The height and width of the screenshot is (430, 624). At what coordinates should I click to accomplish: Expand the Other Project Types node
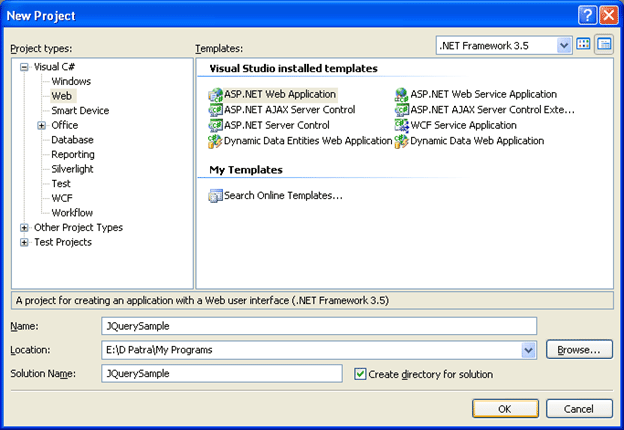pos(24,228)
